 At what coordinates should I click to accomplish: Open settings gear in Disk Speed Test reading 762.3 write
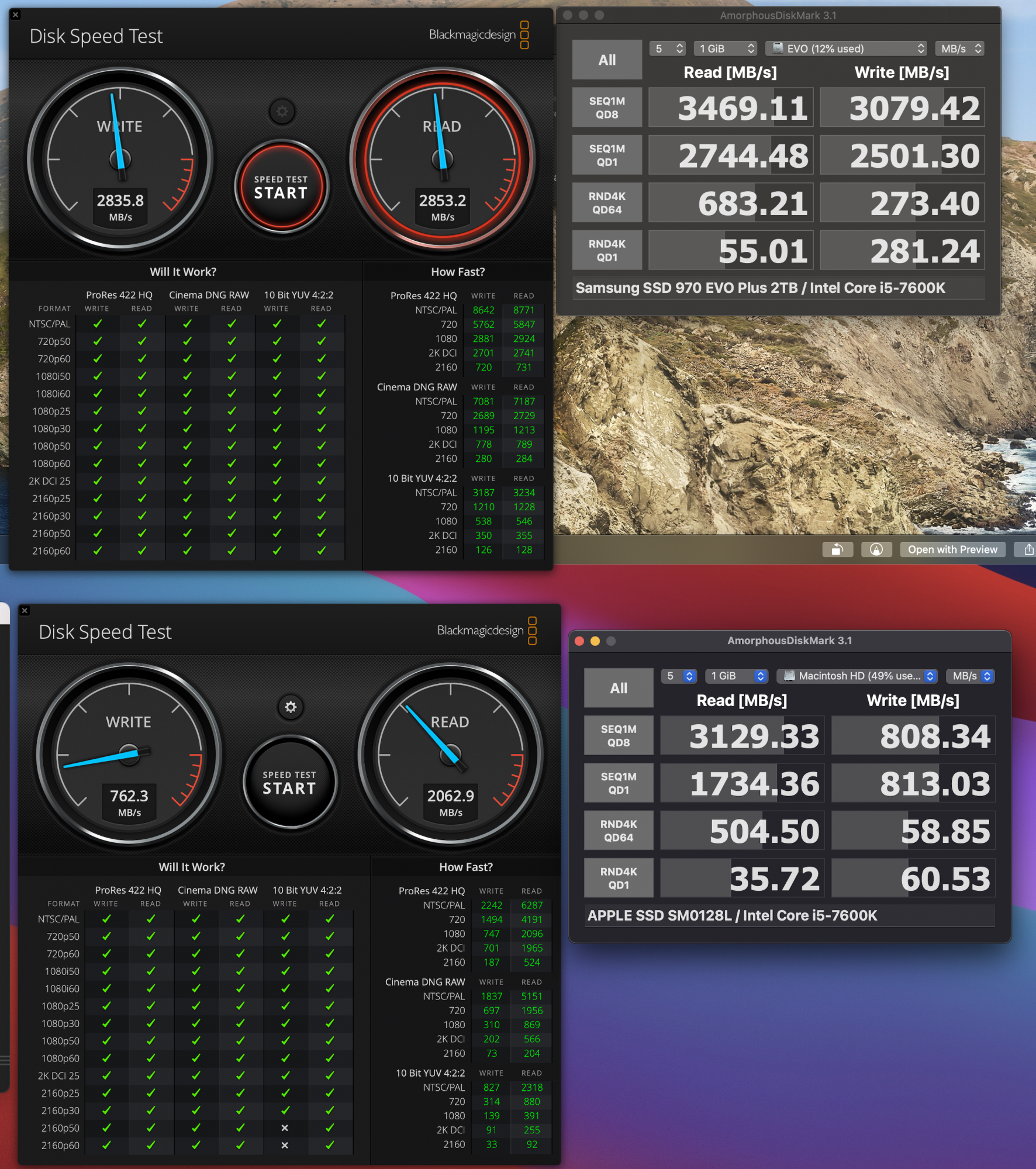click(290, 707)
